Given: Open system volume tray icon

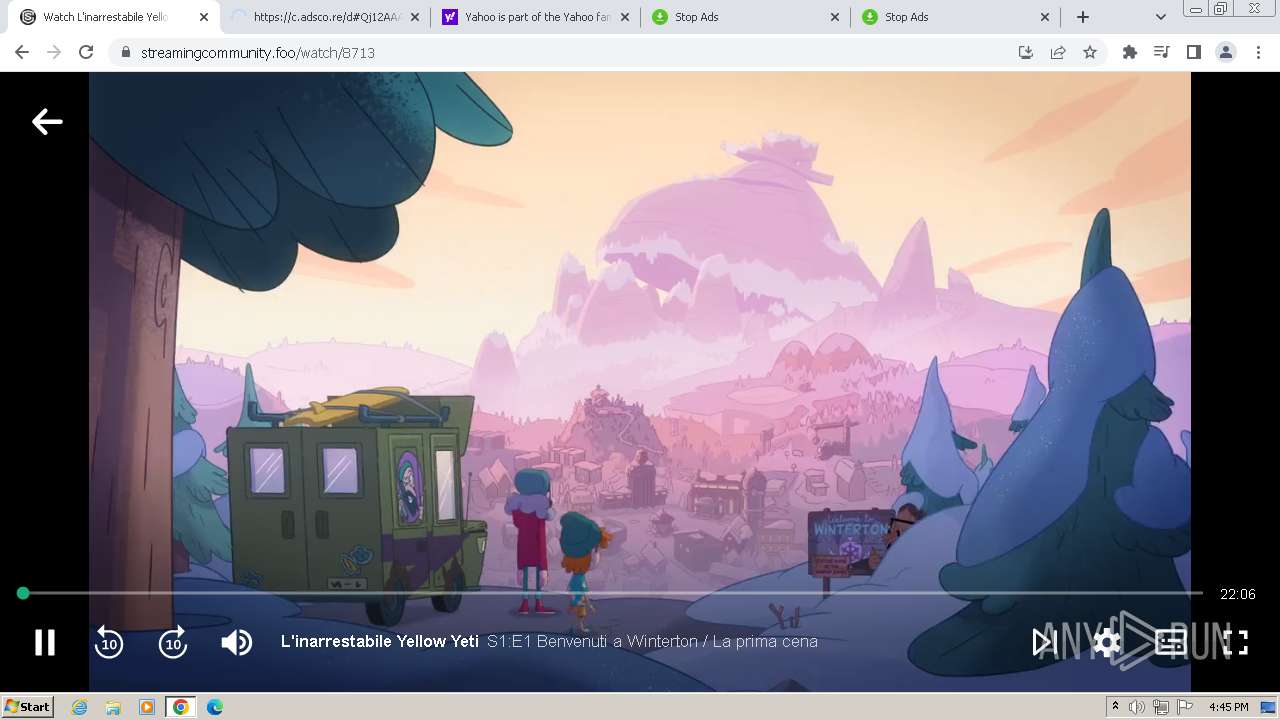Looking at the screenshot, I should 1137,707.
